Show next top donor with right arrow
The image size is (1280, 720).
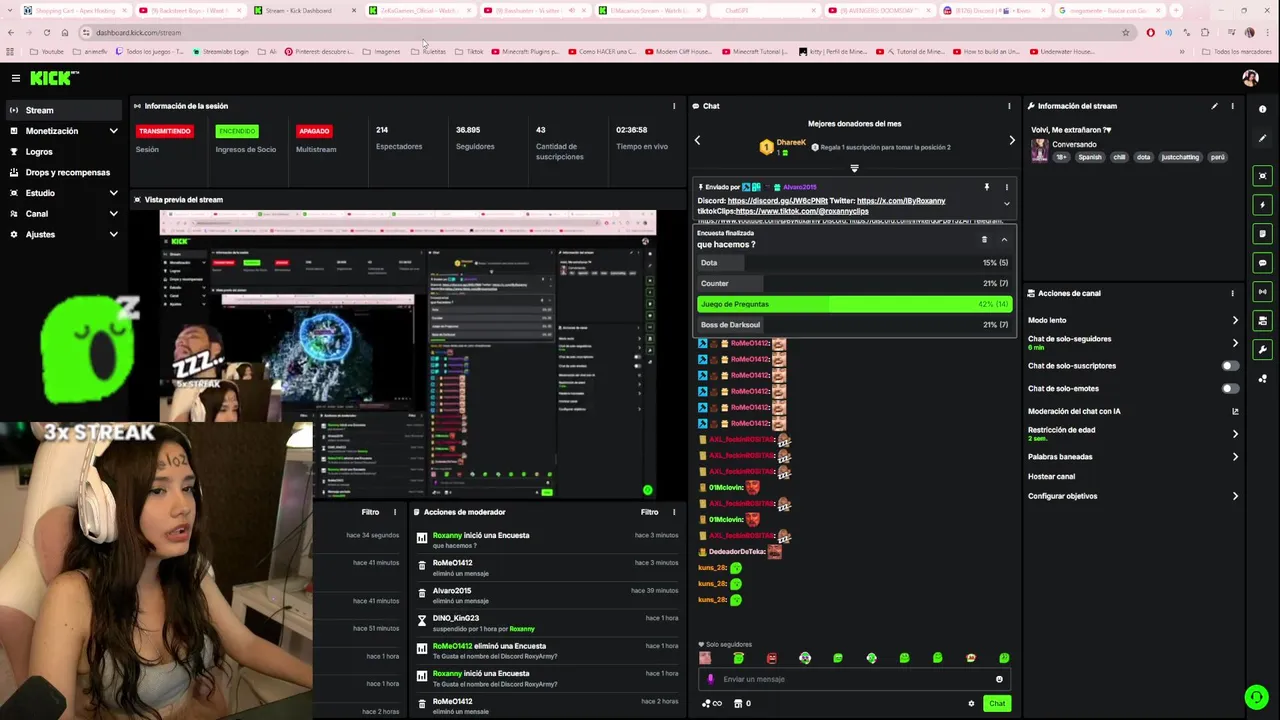1011,141
